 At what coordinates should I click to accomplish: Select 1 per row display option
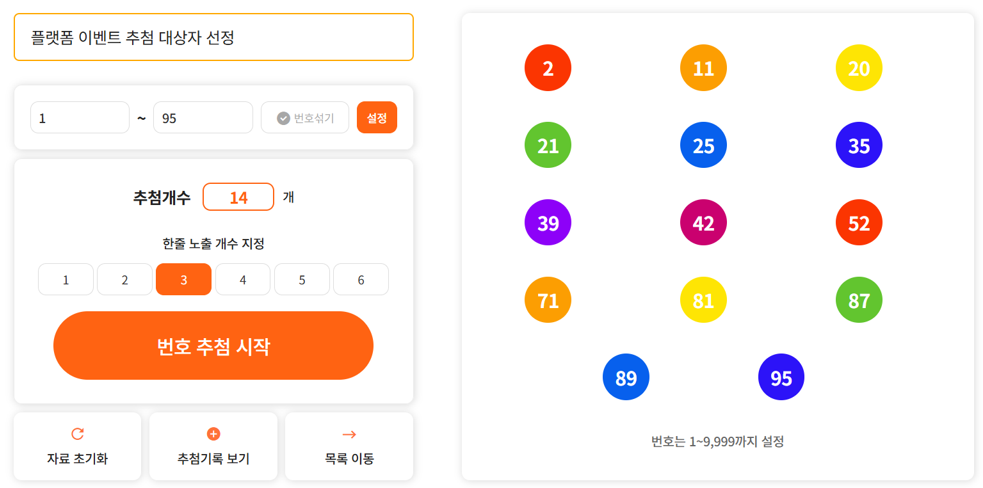tap(66, 280)
